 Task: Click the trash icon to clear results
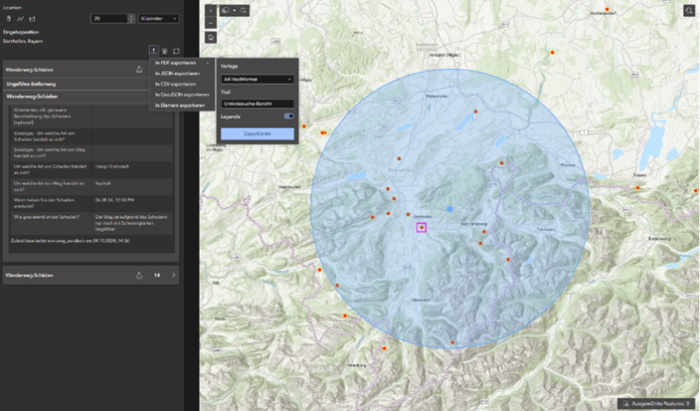(165, 51)
